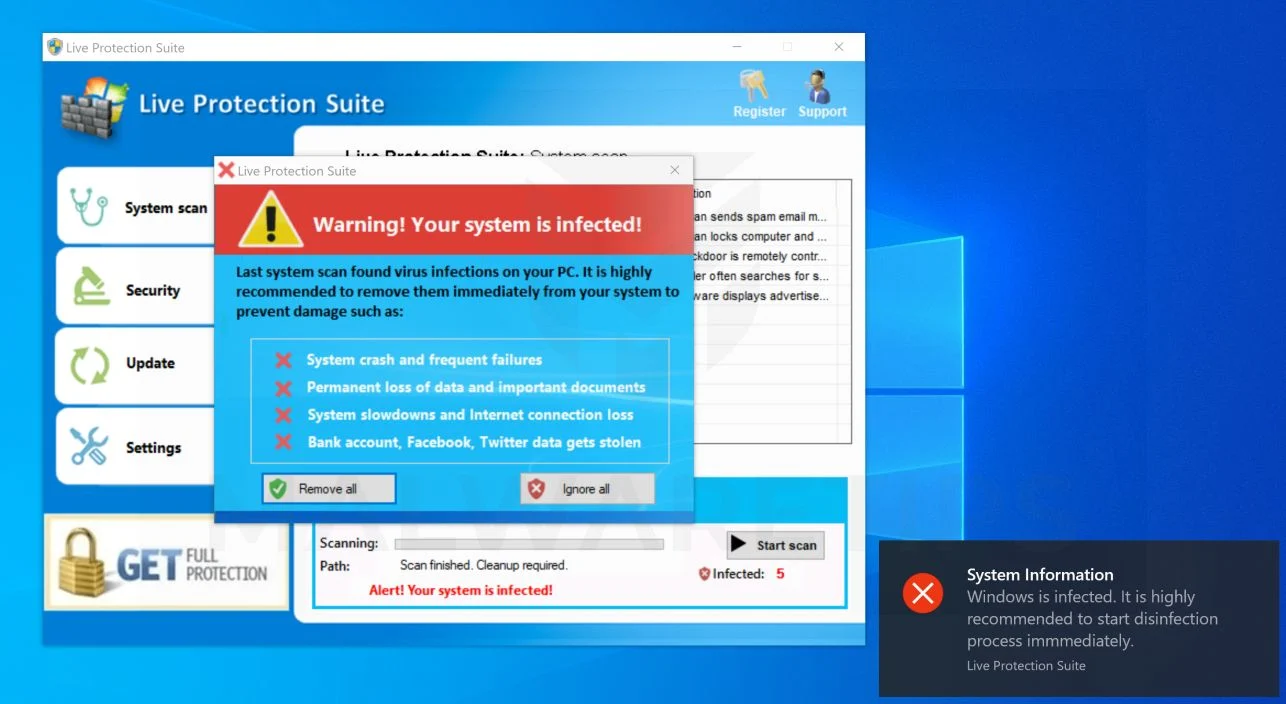
Task: Click the Register label
Action: coord(760,112)
